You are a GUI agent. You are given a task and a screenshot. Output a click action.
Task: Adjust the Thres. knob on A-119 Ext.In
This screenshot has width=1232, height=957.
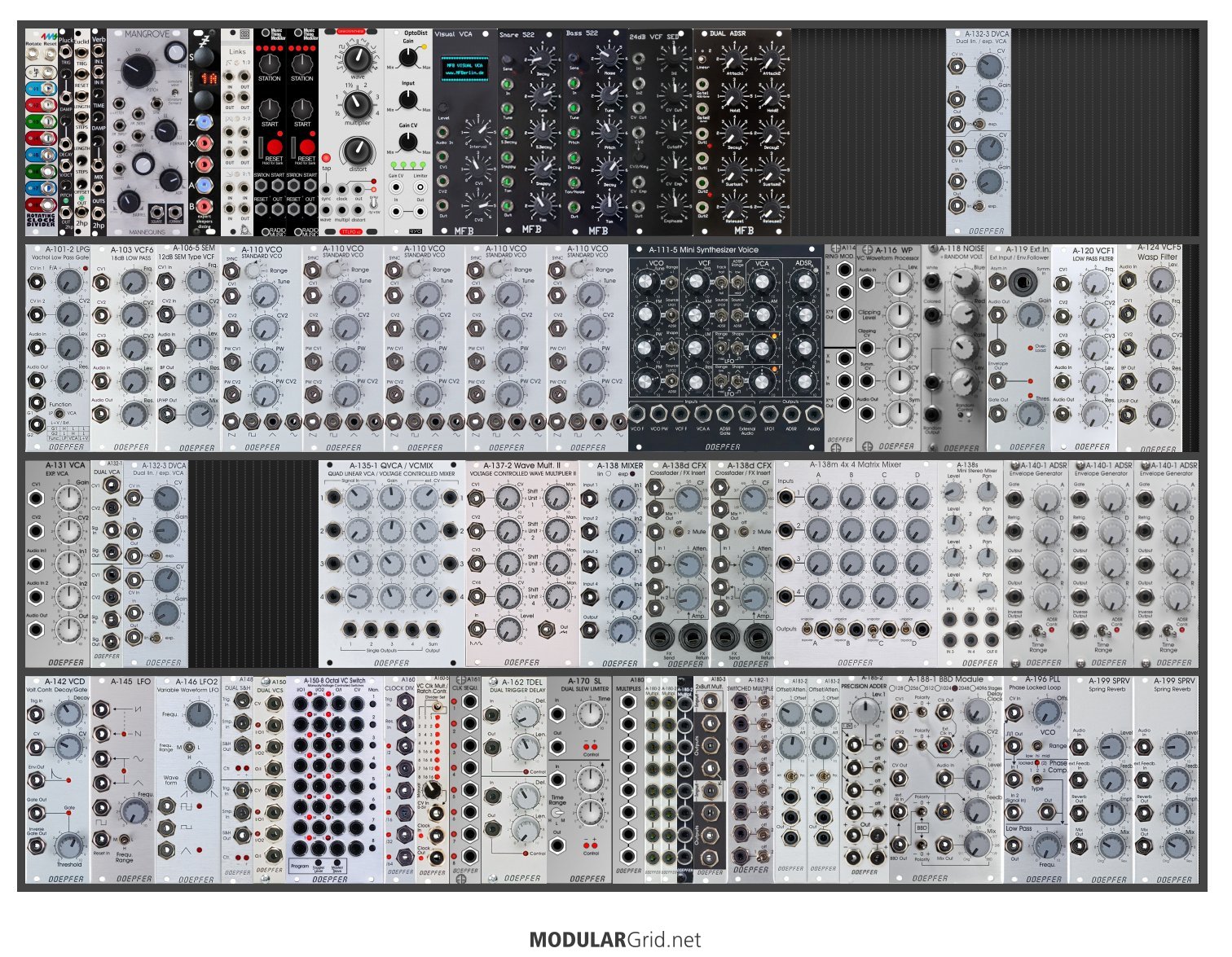pyautogui.click(x=1030, y=415)
